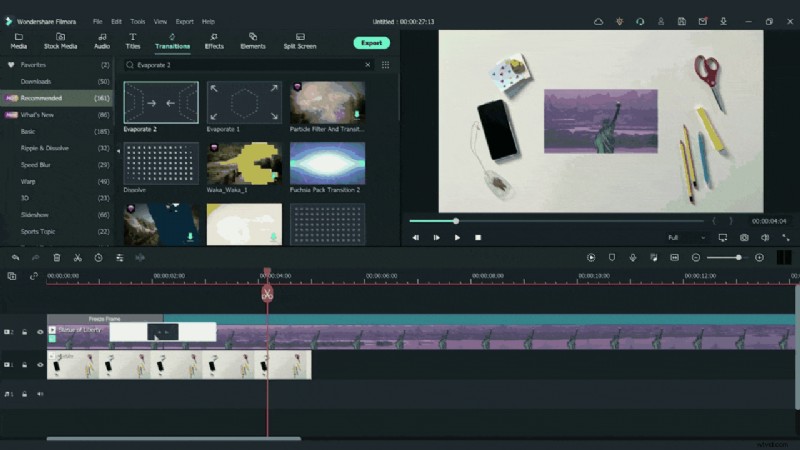Image resolution: width=800 pixels, height=450 pixels.
Task: Hide video track 2 with eye icon
Action: (x=40, y=332)
